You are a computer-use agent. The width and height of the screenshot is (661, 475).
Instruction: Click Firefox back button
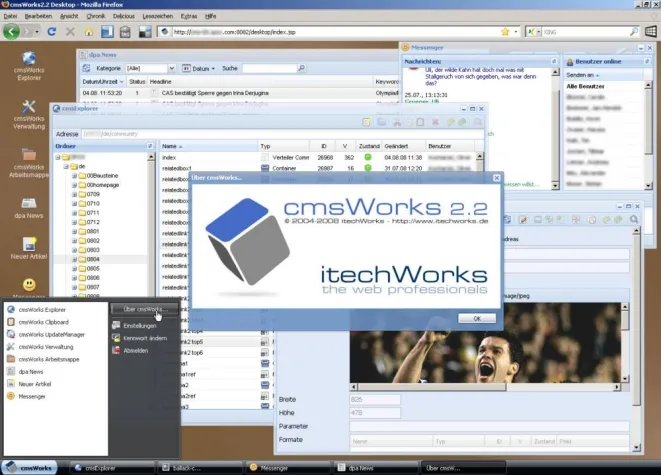coord(11,32)
